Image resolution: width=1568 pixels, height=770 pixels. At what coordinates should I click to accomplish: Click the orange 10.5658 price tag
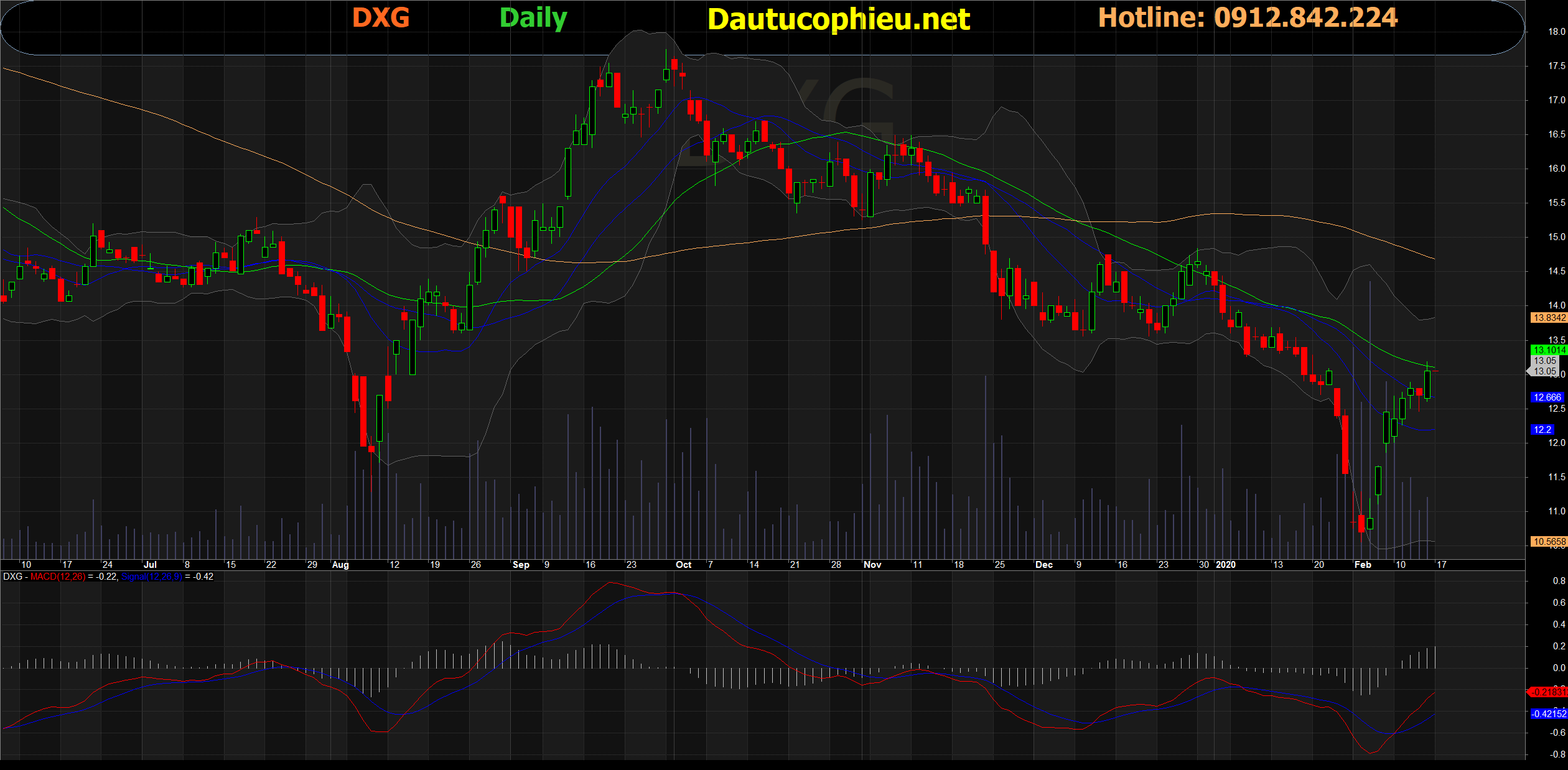click(x=1548, y=542)
